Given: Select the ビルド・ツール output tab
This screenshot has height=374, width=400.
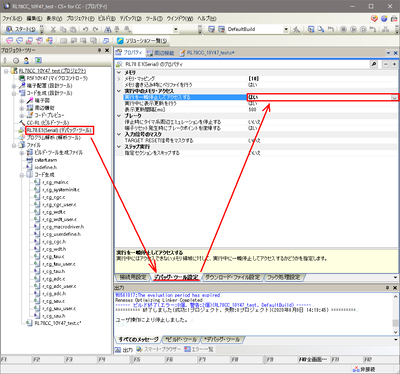Looking at the screenshot, I should (181, 340).
